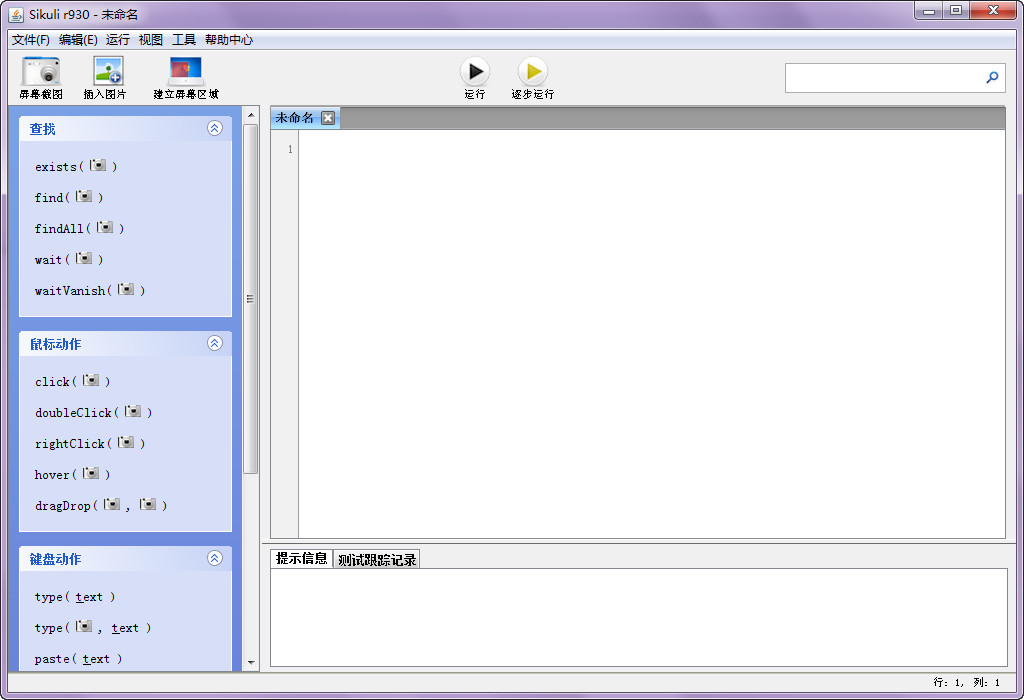Click the 插入图片 insert image icon
The height and width of the screenshot is (700, 1024).
(108, 71)
